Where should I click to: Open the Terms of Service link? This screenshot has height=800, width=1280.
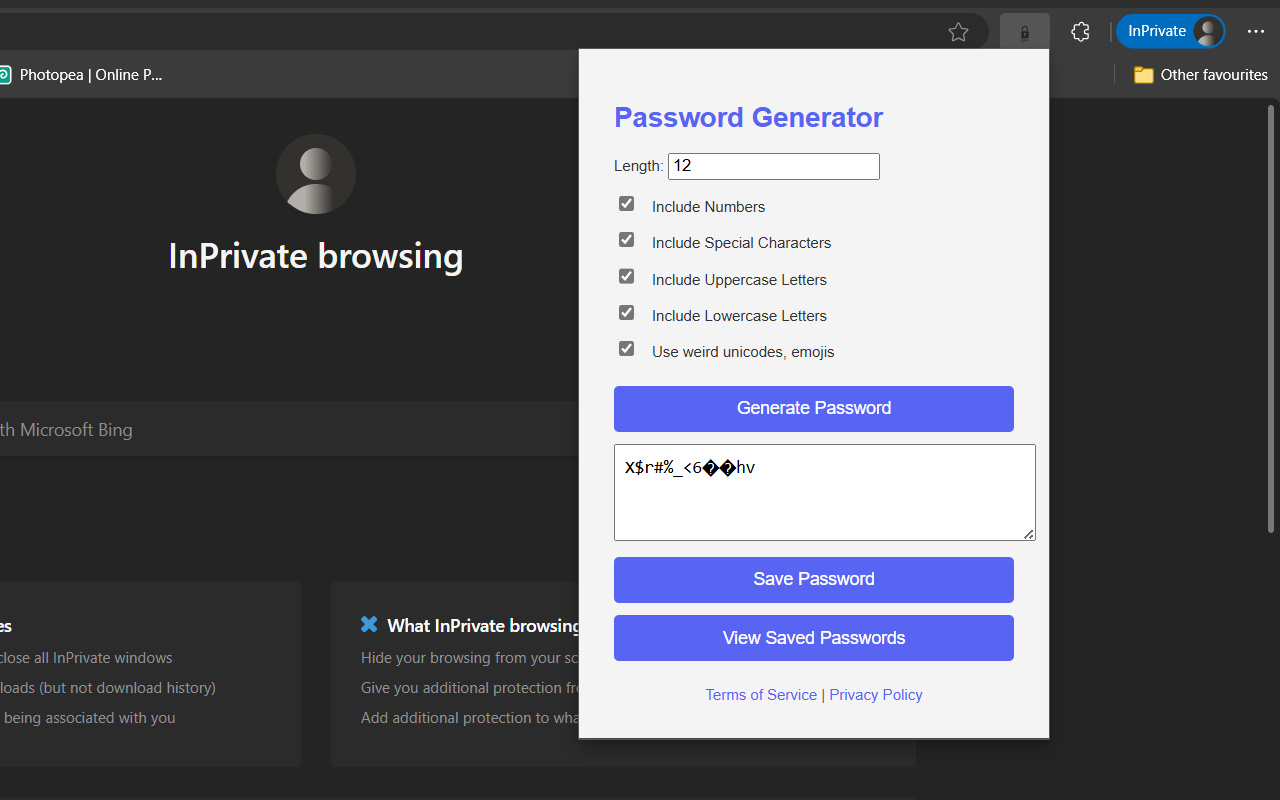click(761, 695)
